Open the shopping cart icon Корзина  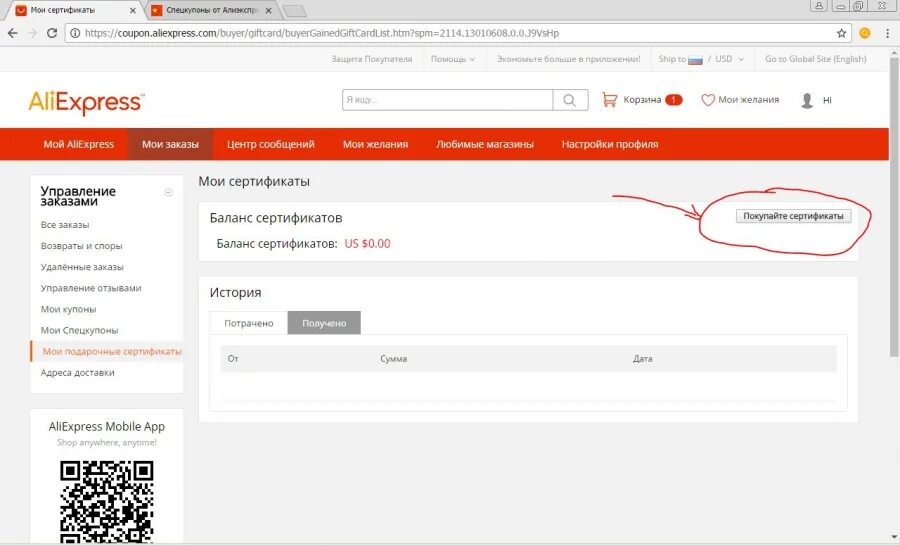coord(610,100)
